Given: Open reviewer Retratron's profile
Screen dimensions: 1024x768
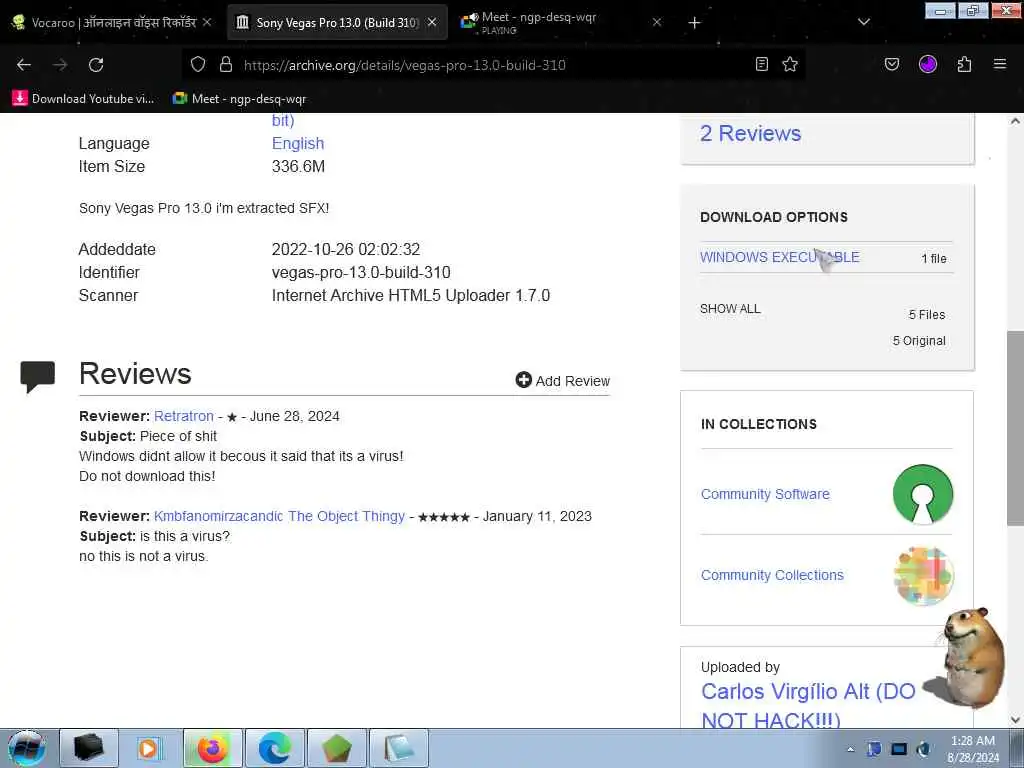Looking at the screenshot, I should tap(184, 416).
